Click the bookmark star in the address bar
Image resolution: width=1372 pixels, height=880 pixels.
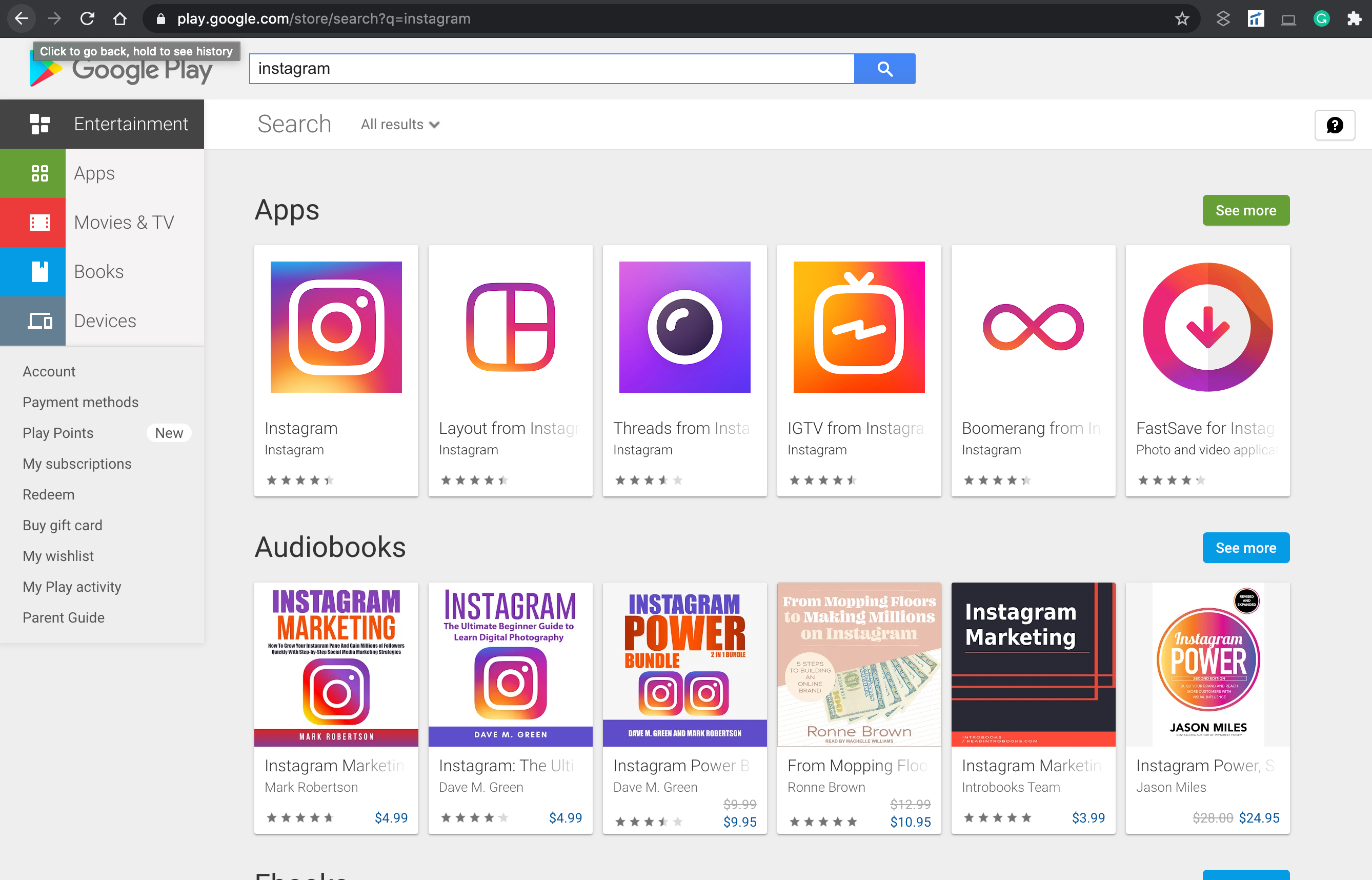[x=1182, y=18]
